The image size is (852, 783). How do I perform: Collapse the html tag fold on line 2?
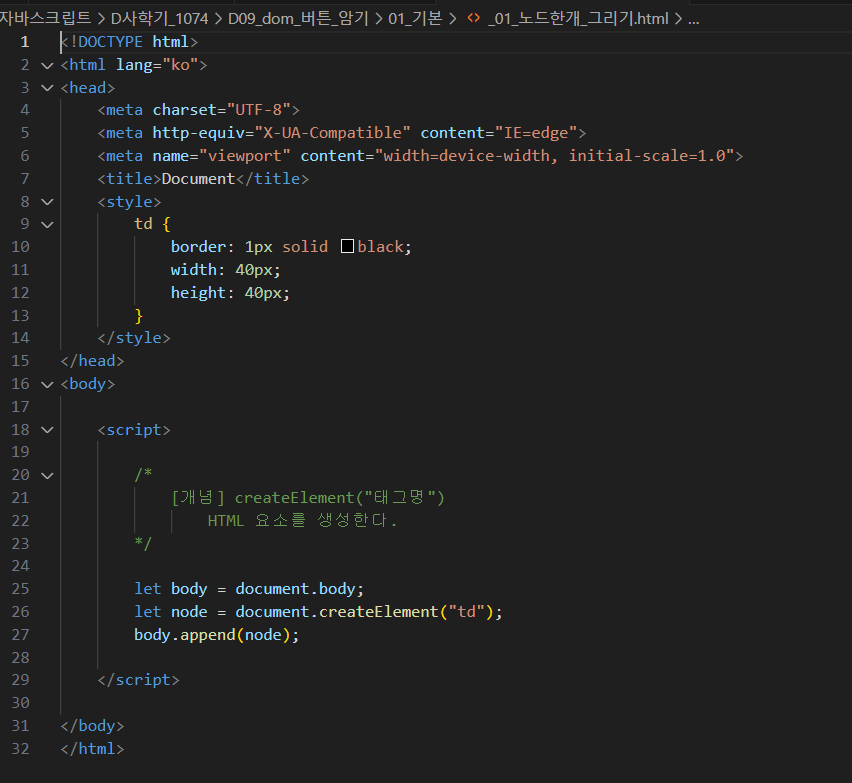pyautogui.click(x=48, y=66)
